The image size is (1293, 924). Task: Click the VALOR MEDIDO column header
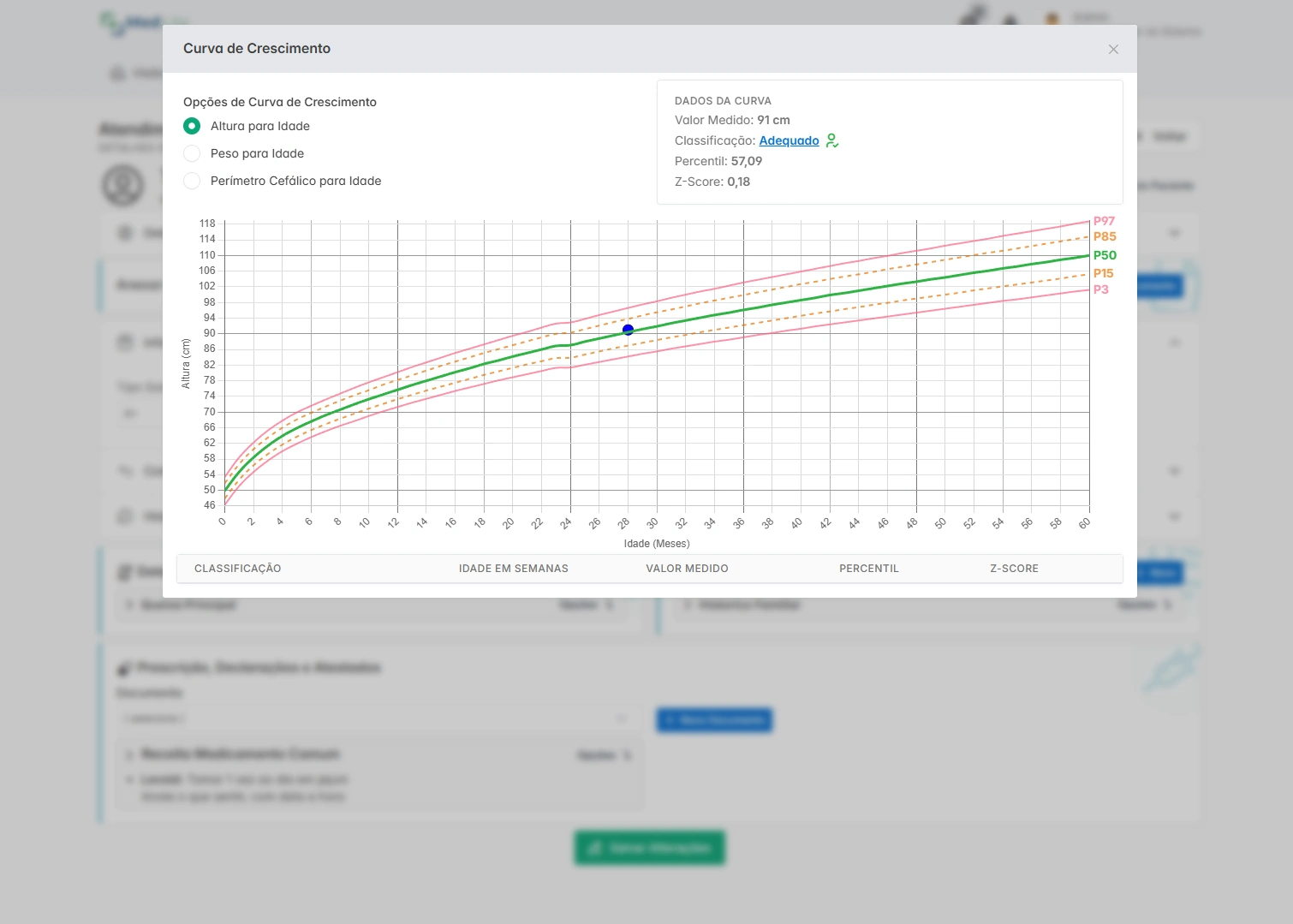point(687,569)
